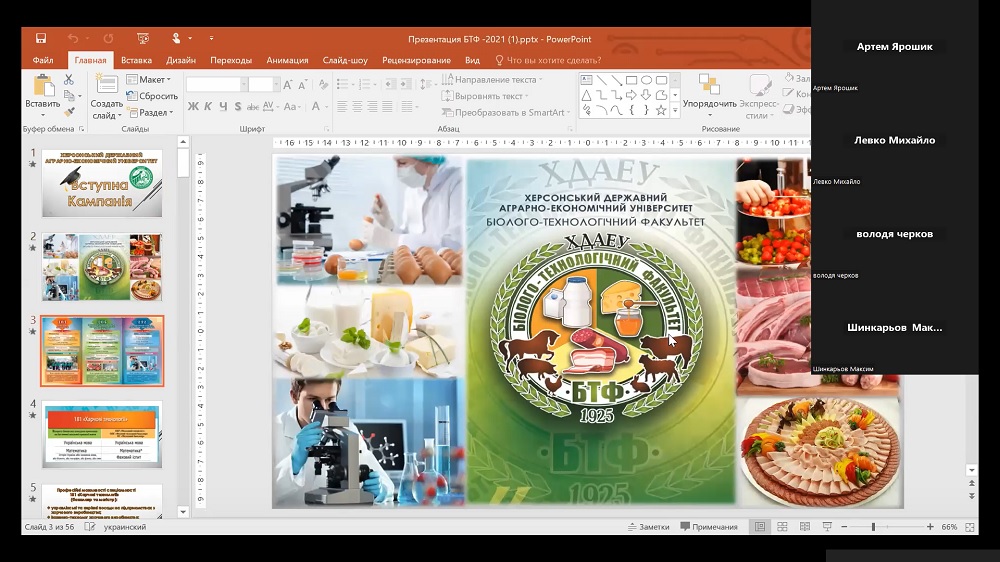Toggle align text left
Viewport: 1000px width, 562px height.
(342, 107)
